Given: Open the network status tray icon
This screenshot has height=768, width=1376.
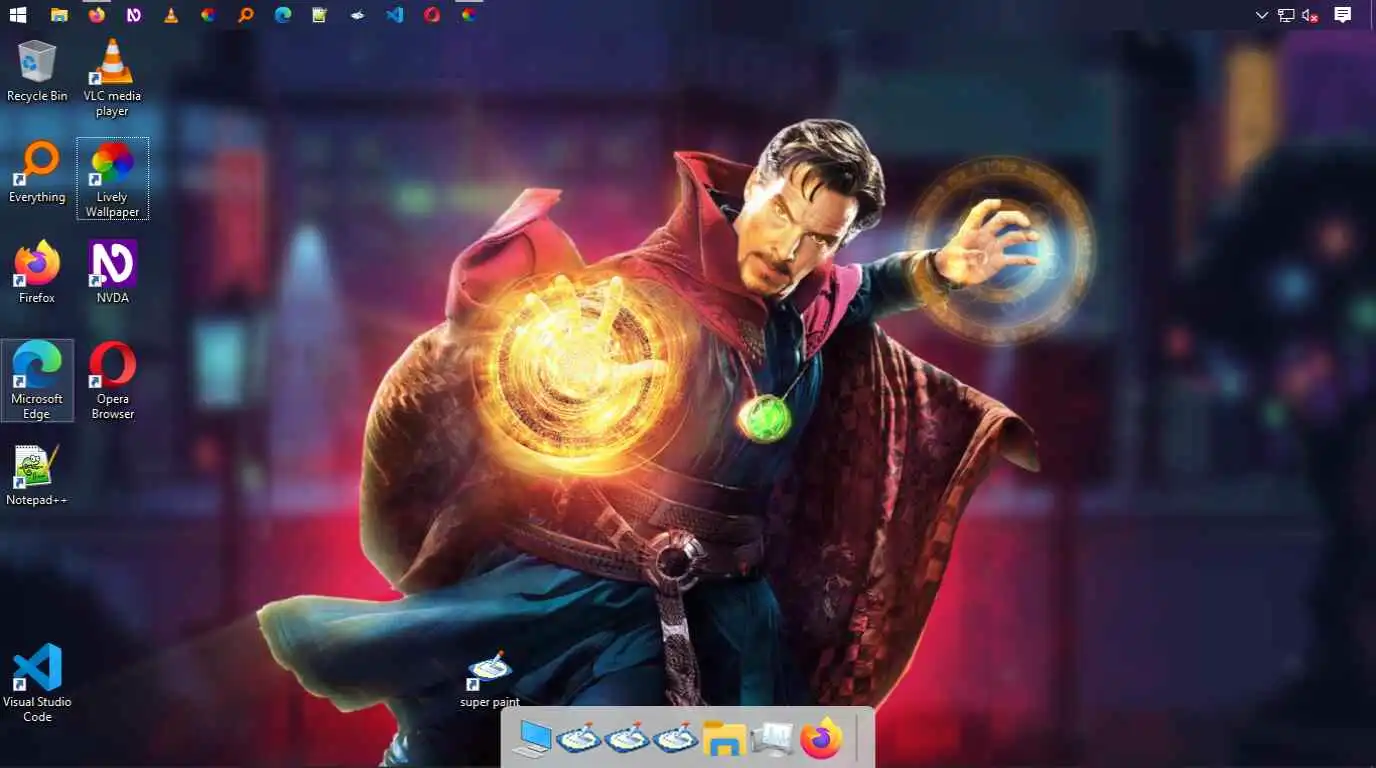Looking at the screenshot, I should pyautogui.click(x=1286, y=15).
